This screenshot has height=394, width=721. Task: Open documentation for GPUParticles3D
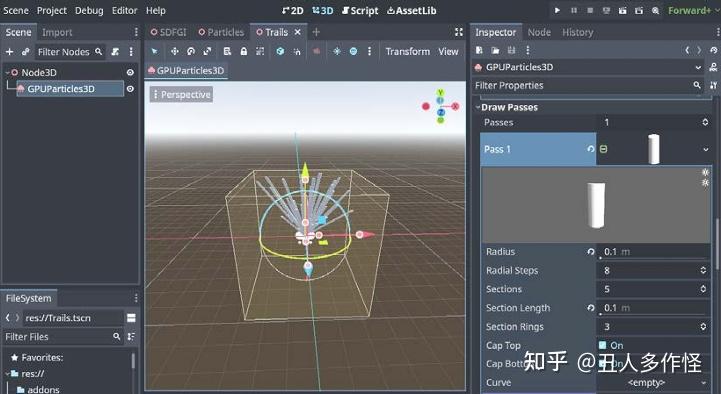coord(713,67)
